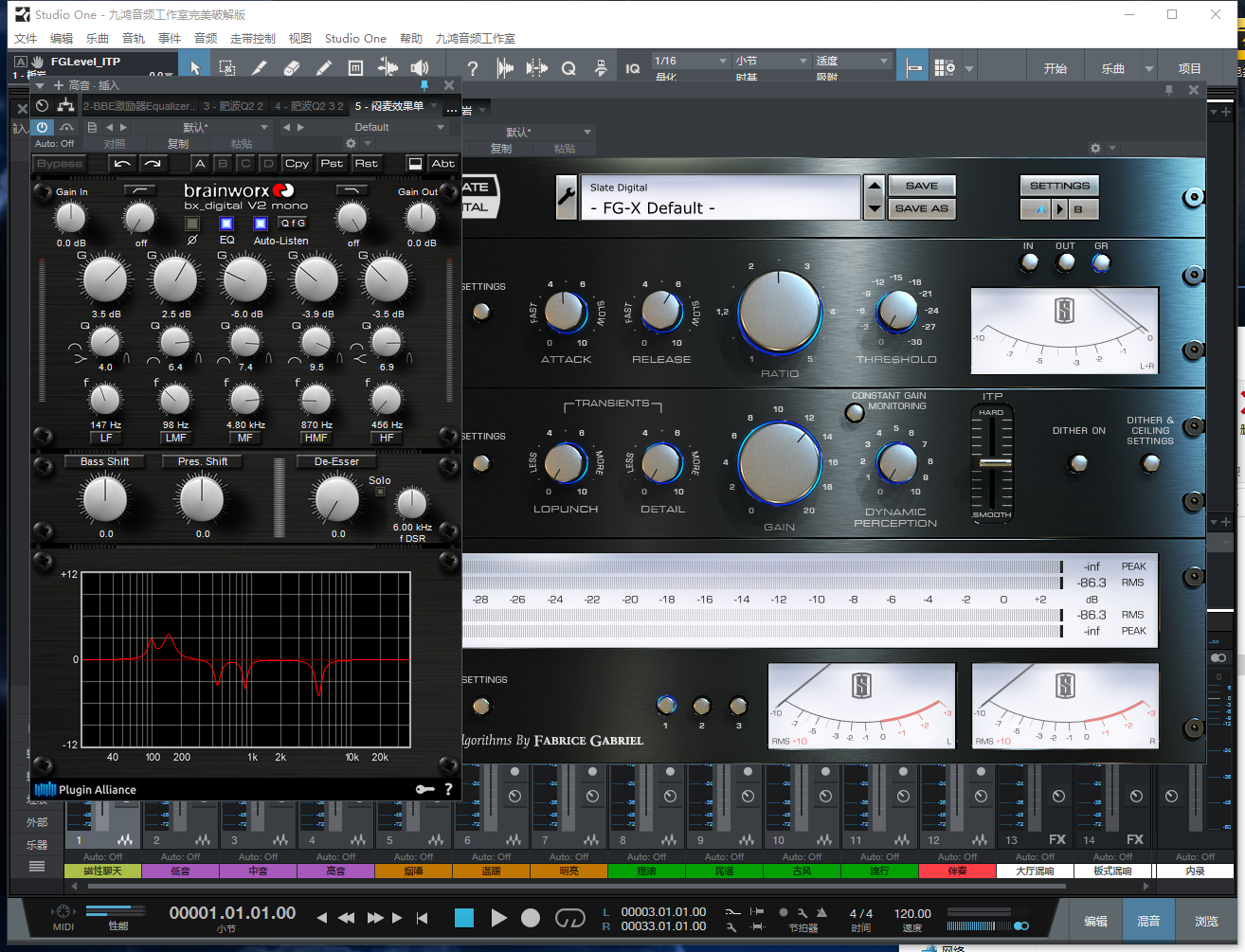1245x952 pixels.
Task: Click the SAVE AS button
Action: pos(921,208)
